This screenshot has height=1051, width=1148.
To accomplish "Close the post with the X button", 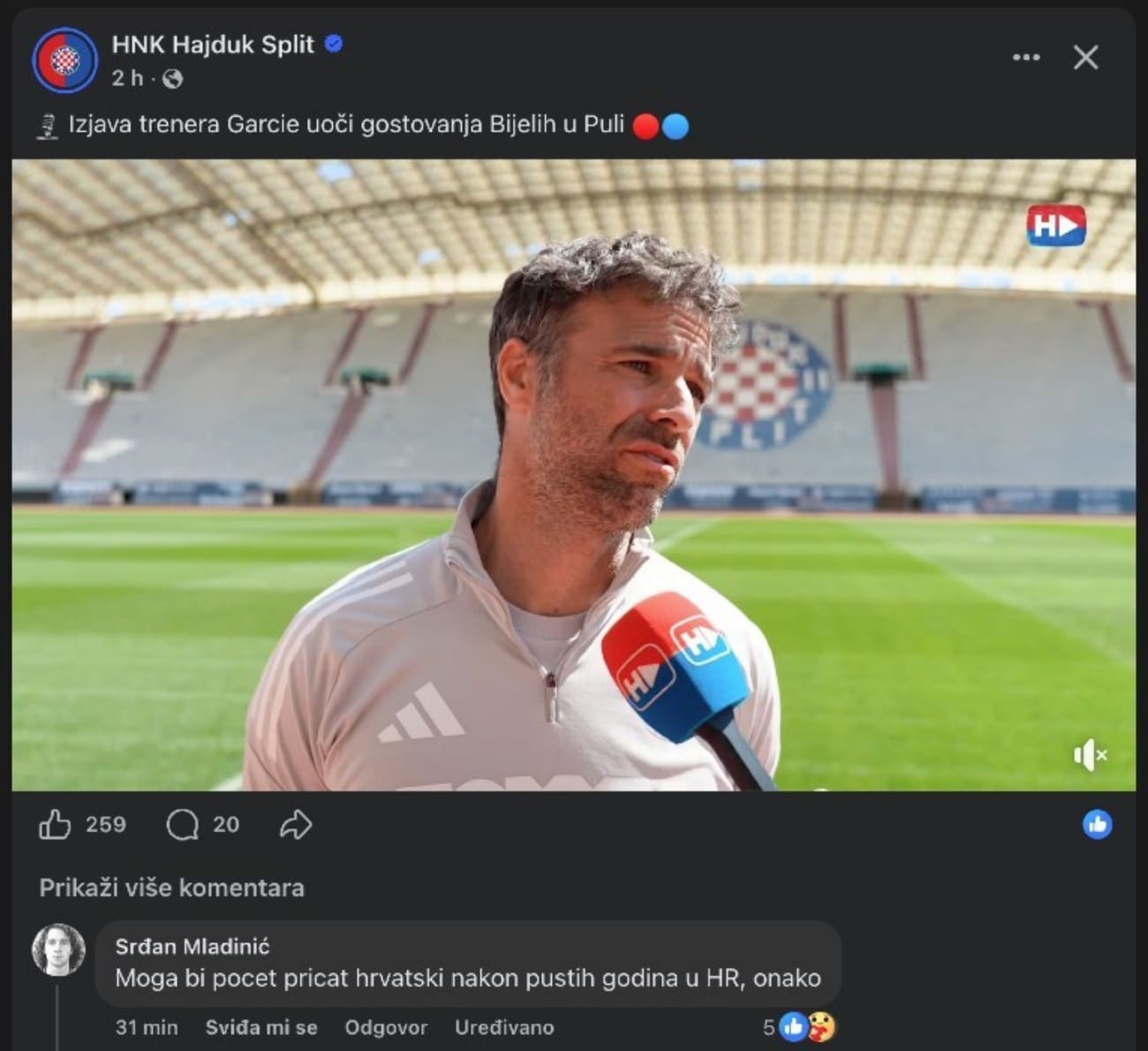I will [x=1085, y=57].
